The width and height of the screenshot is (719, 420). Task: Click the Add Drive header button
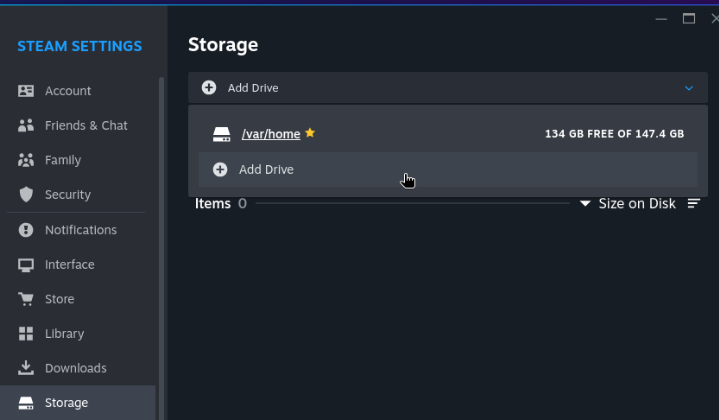[252, 88]
